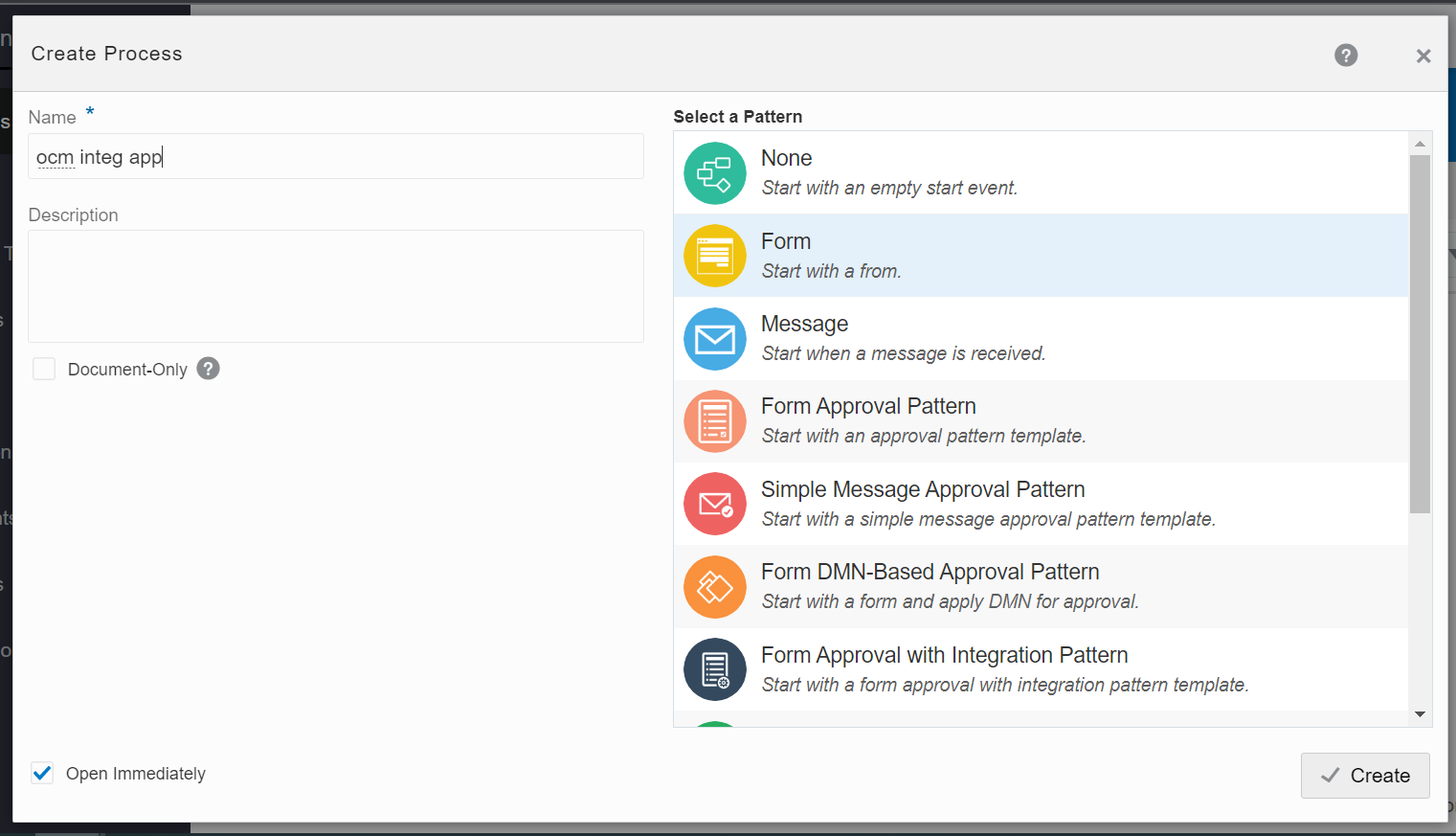Click 'Start with an approval pattern template.' text

tap(923, 436)
